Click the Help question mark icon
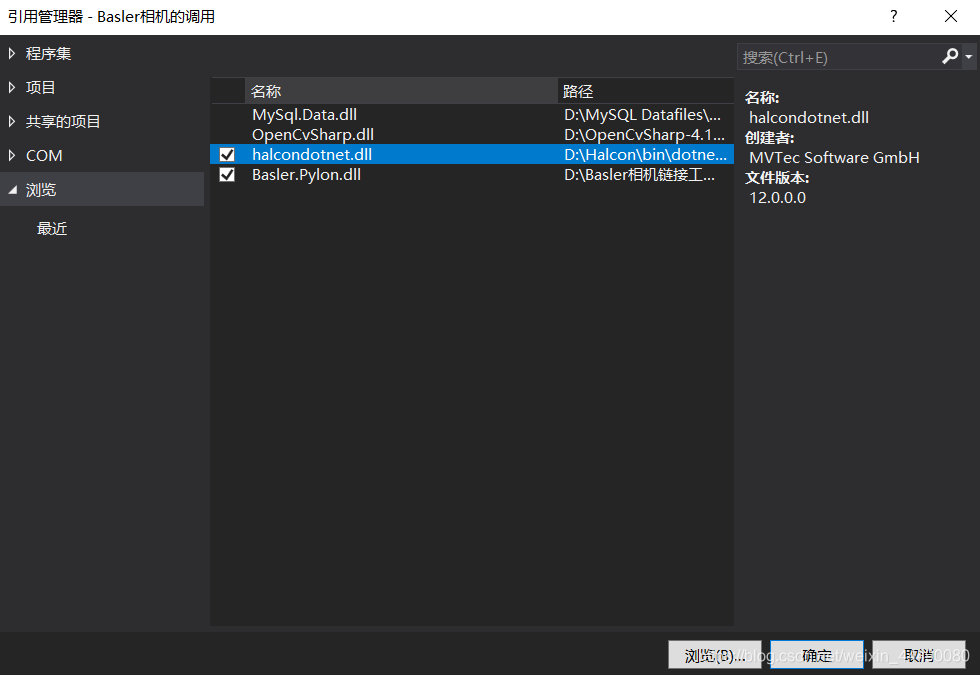 click(893, 16)
